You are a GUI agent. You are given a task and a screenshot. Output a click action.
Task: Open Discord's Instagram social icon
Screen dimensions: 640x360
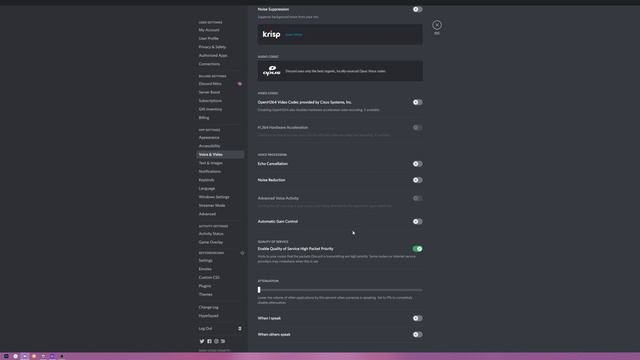(216, 341)
